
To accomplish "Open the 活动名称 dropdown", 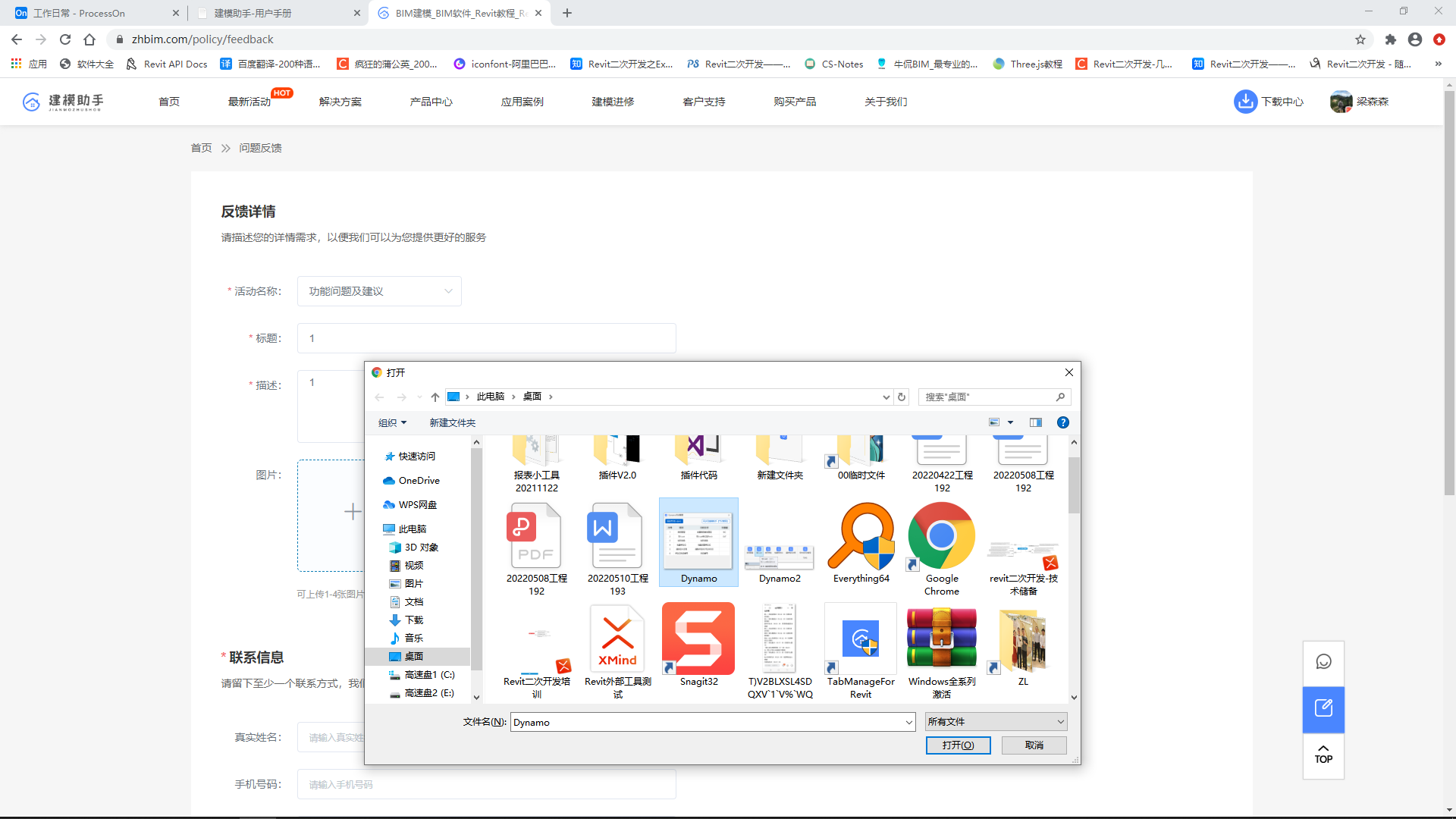I will (379, 291).
